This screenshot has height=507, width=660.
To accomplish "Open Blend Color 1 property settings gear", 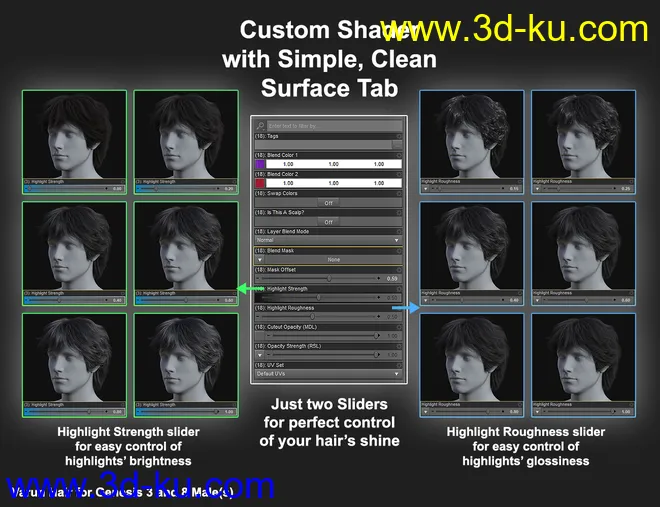I will point(399,155).
